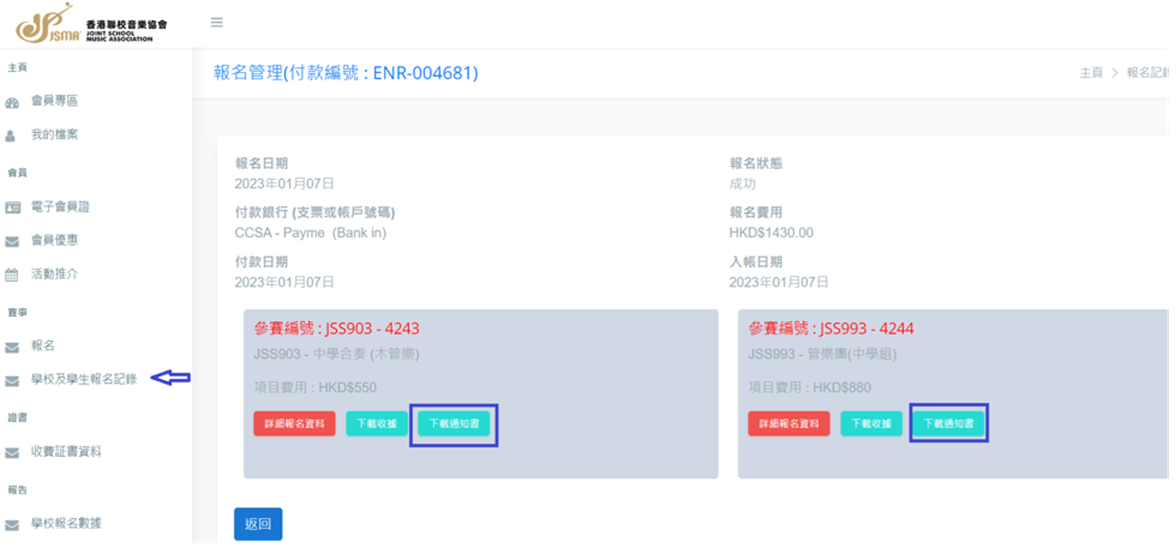Click the 成功 status value
This screenshot has width=1176, height=554.
(x=742, y=184)
